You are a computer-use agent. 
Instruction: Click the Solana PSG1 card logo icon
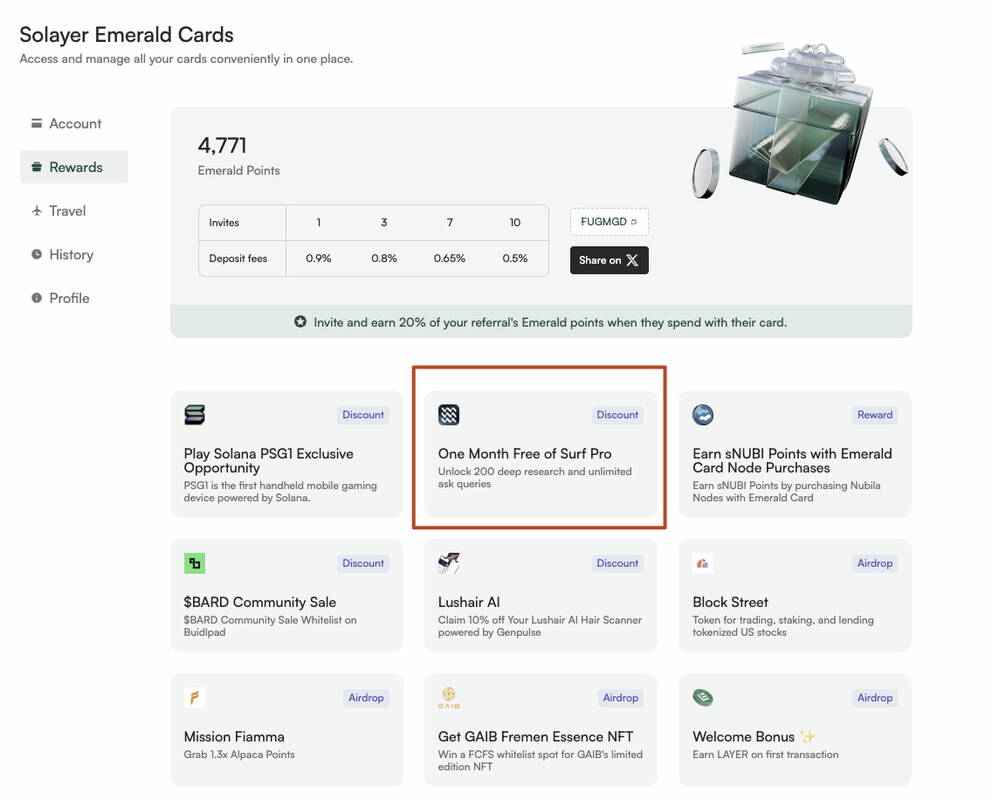(195, 415)
